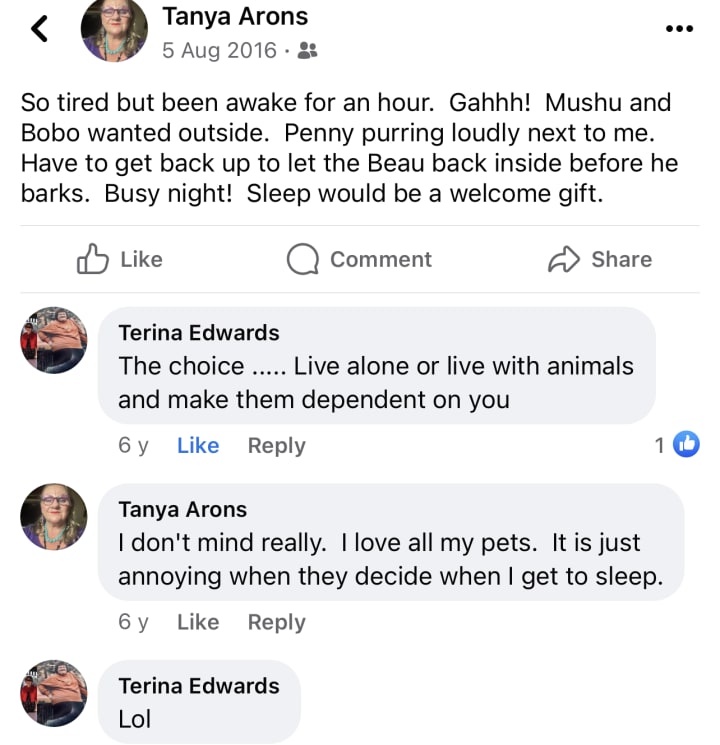This screenshot has height=745, width=720.
Task: Tap the thumbs-up Like icon on post
Action: (x=93, y=260)
